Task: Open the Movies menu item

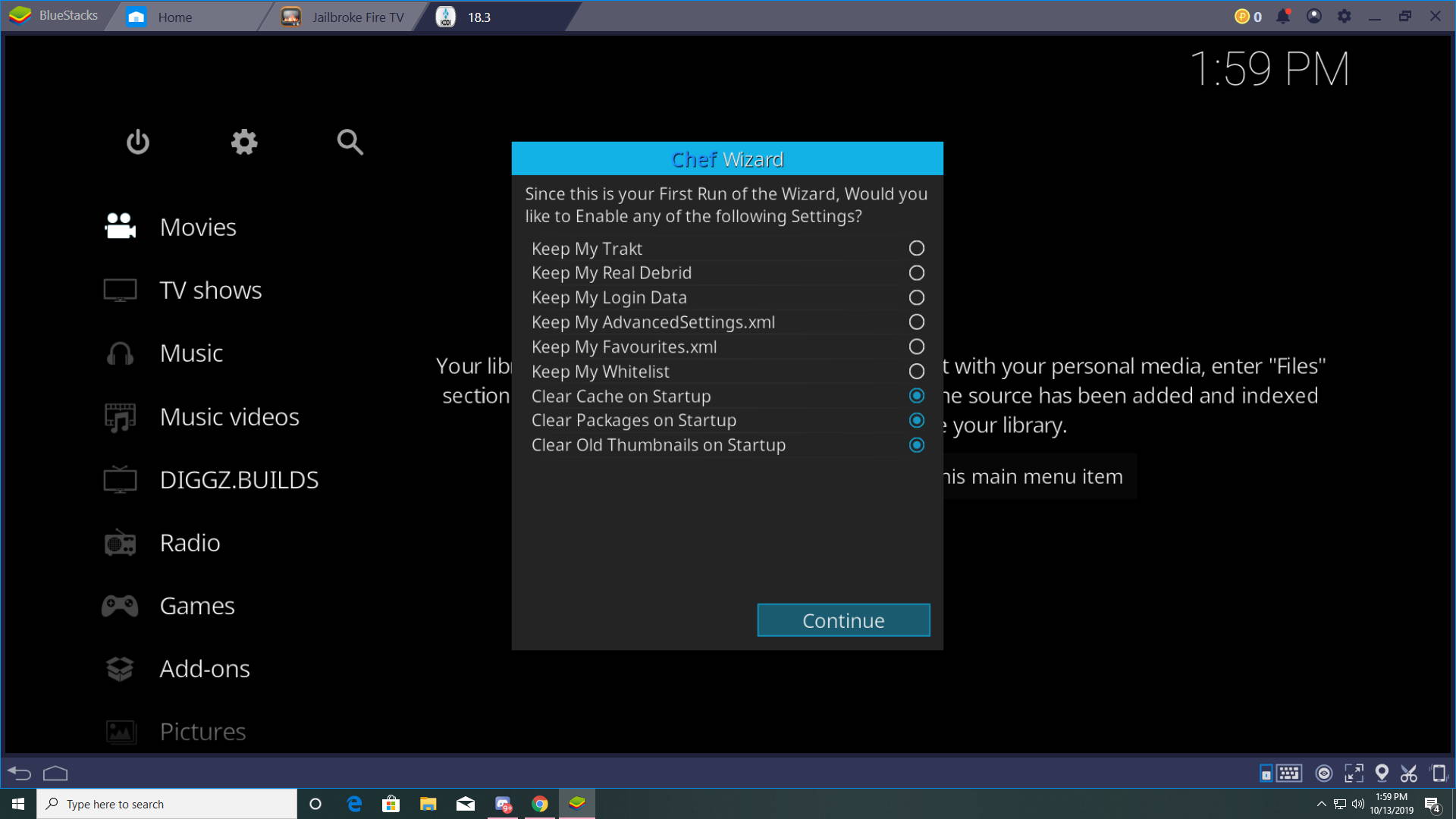Action: [x=198, y=227]
